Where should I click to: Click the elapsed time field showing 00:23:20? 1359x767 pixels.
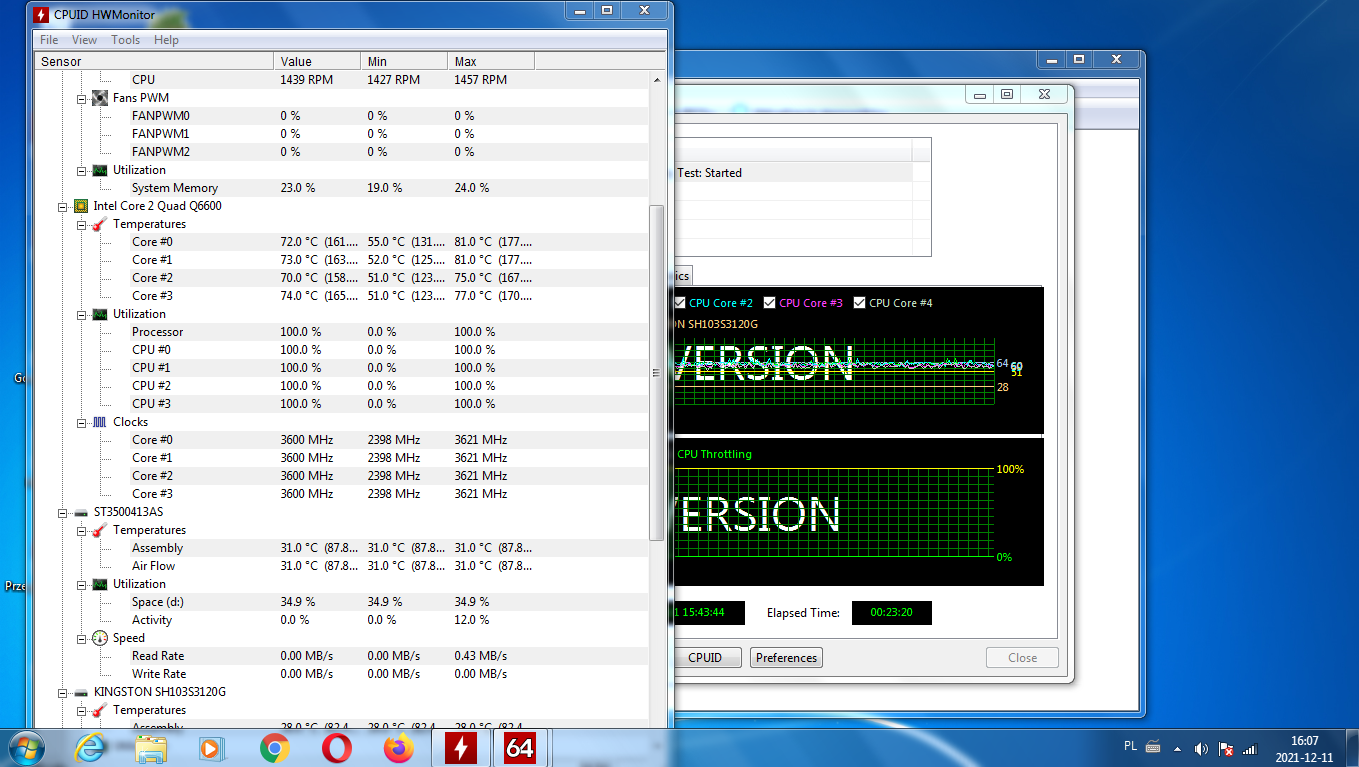pyautogui.click(x=892, y=613)
